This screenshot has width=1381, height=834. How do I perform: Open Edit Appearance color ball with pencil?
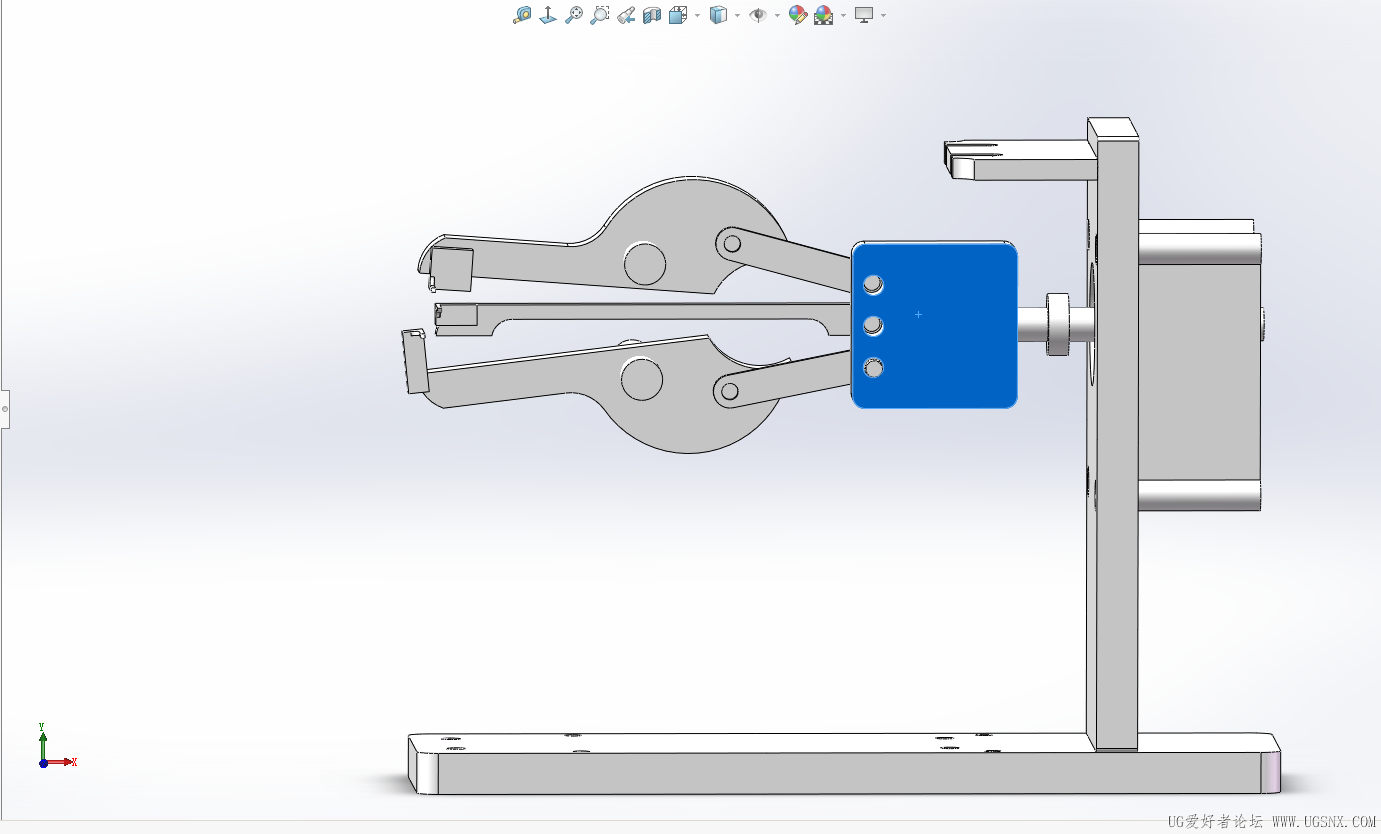[797, 15]
